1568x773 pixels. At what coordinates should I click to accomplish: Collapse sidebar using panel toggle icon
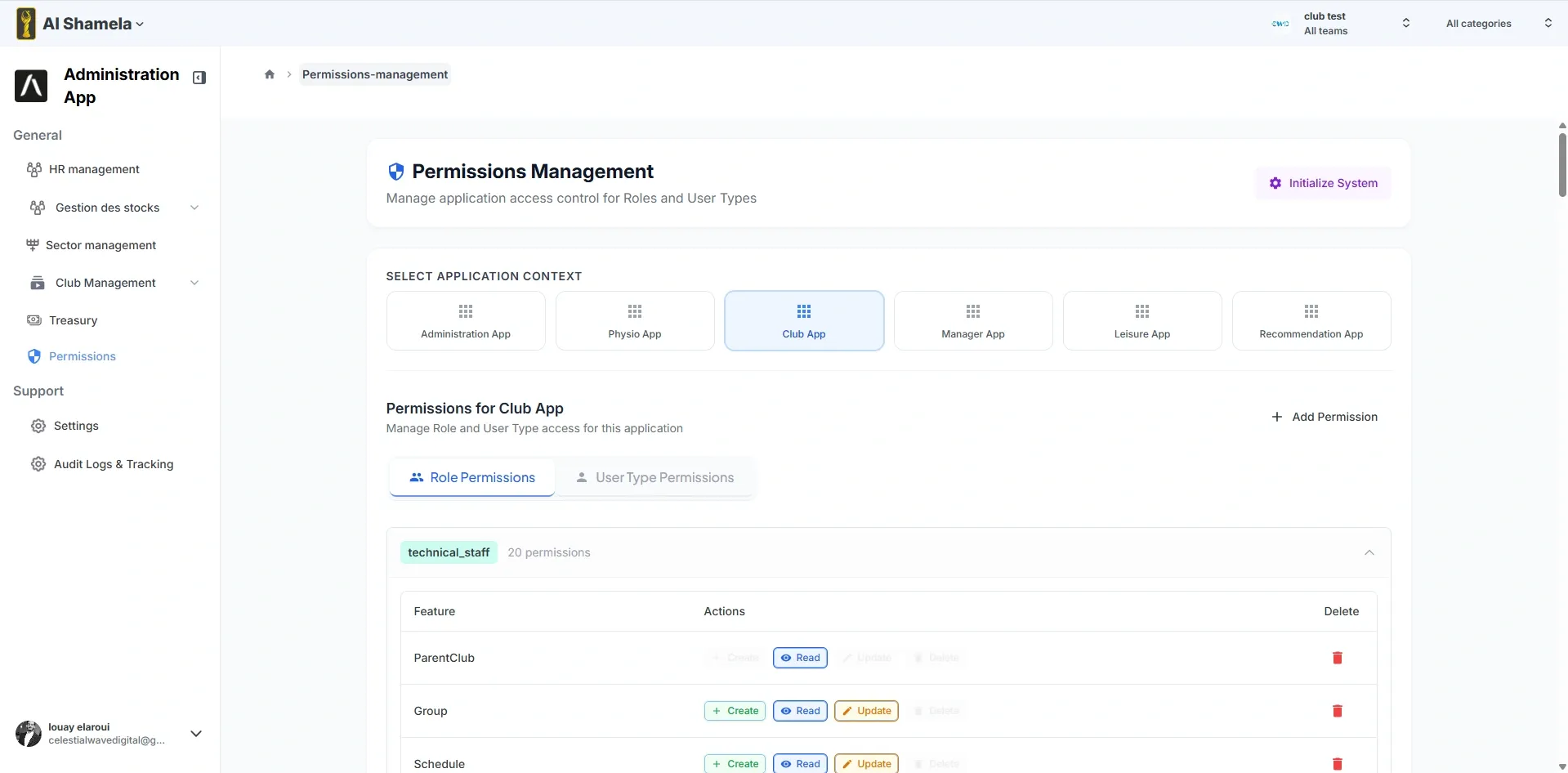199,78
